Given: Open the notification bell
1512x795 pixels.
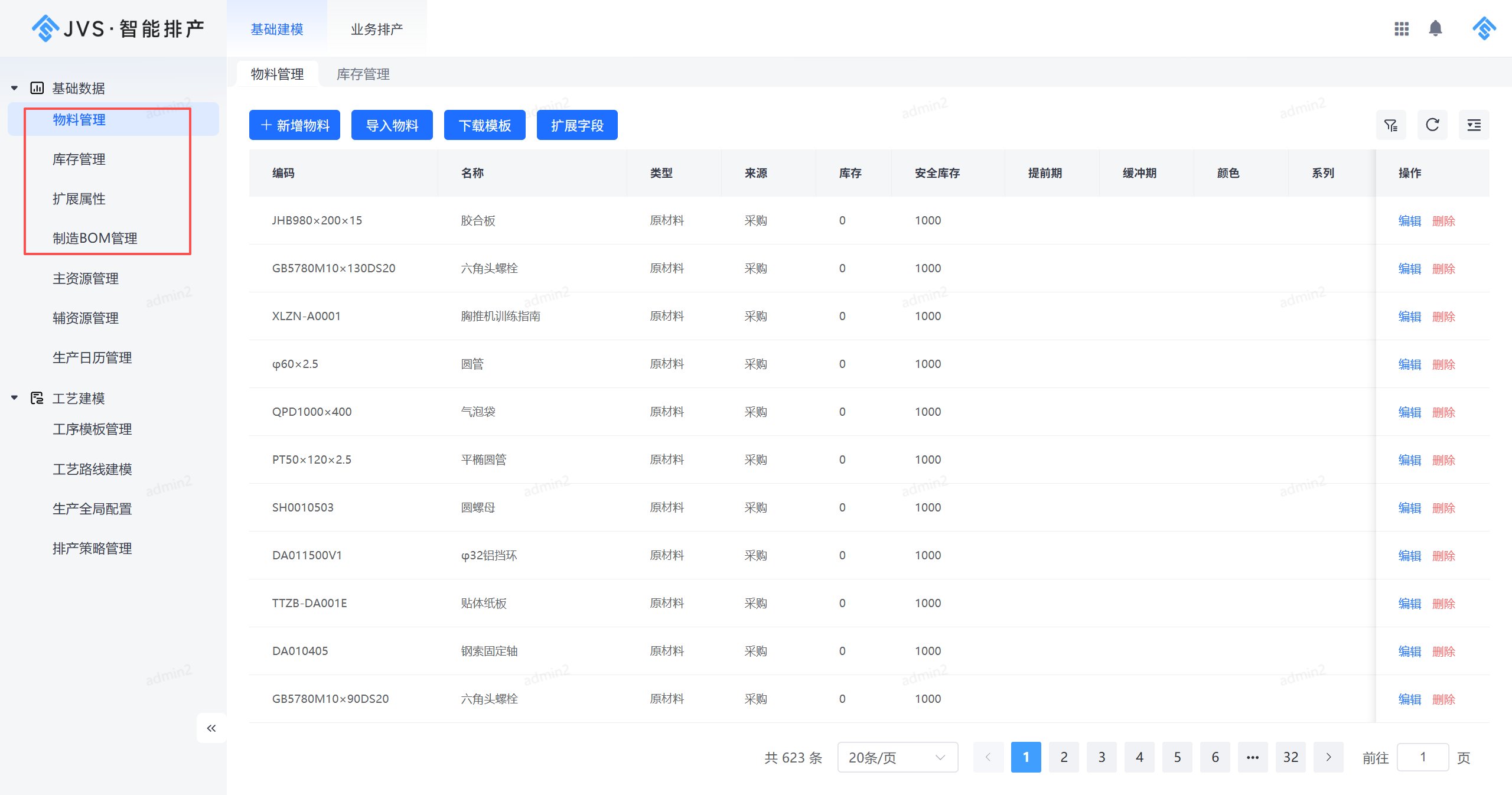Looking at the screenshot, I should pyautogui.click(x=1435, y=28).
